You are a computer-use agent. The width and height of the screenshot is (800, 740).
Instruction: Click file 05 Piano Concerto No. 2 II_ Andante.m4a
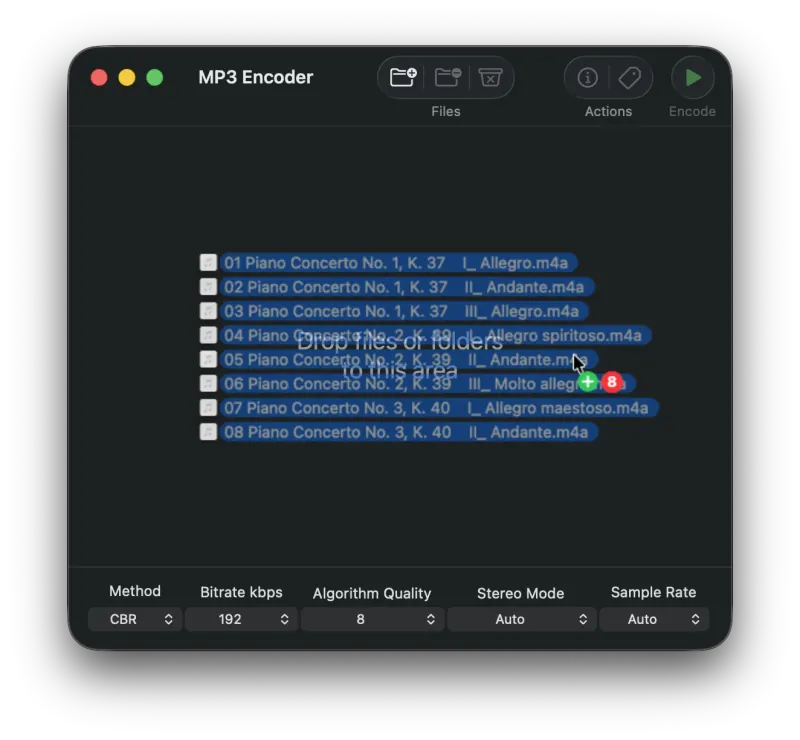point(408,359)
